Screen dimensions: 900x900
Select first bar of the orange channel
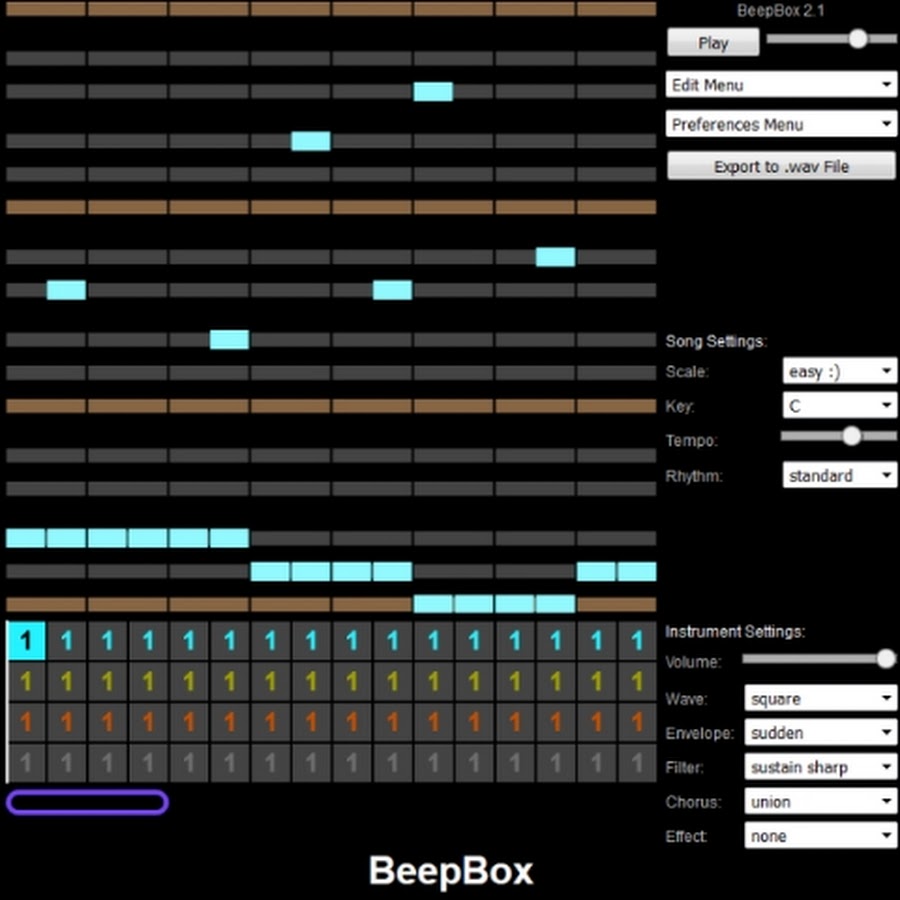click(26, 722)
